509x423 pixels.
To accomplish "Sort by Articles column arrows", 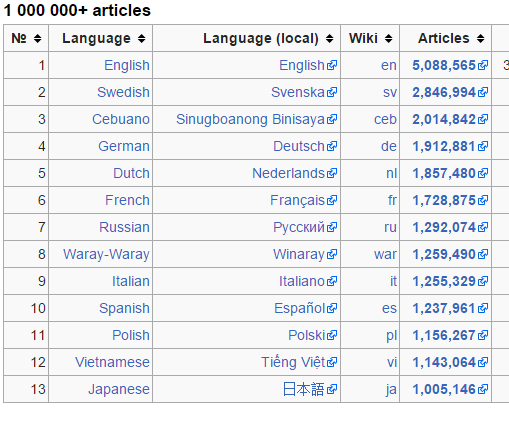I will [x=480, y=38].
